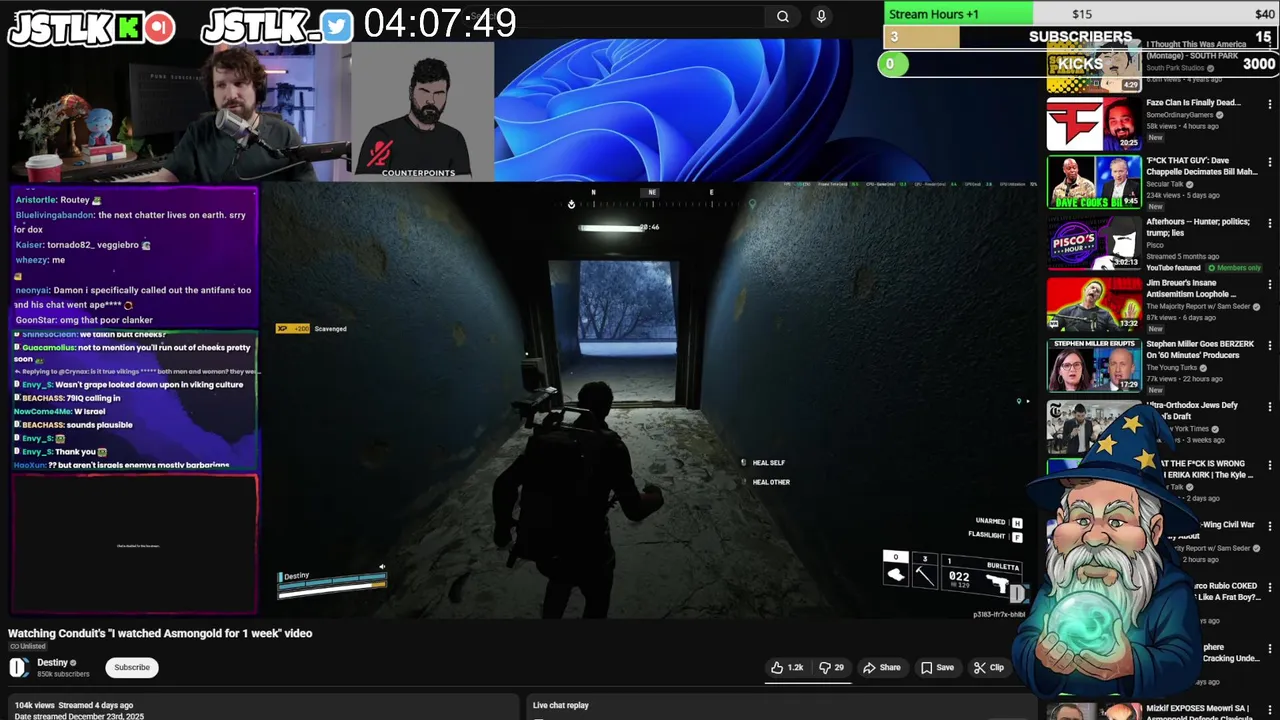This screenshot has height=720, width=1280.
Task: Open Destiny channel avatar
Action: pyautogui.click(x=19, y=668)
